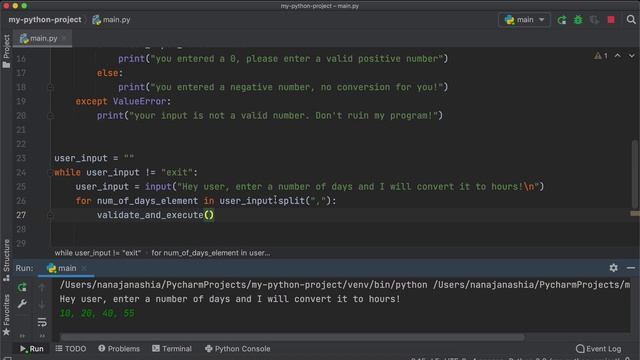Viewport: 640px width, 360px height.
Task: Toggle the fold marker on line 27
Action: (51, 215)
